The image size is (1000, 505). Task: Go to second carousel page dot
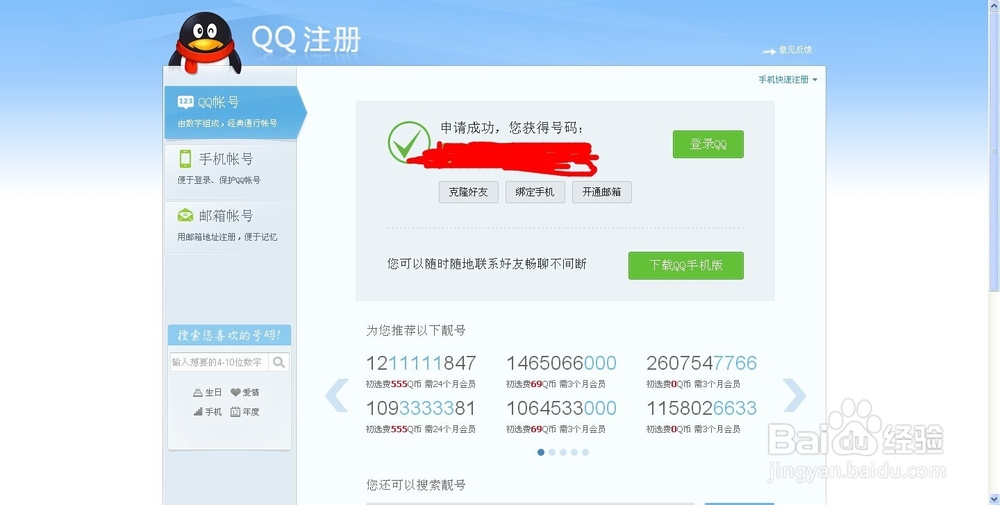coord(552,452)
